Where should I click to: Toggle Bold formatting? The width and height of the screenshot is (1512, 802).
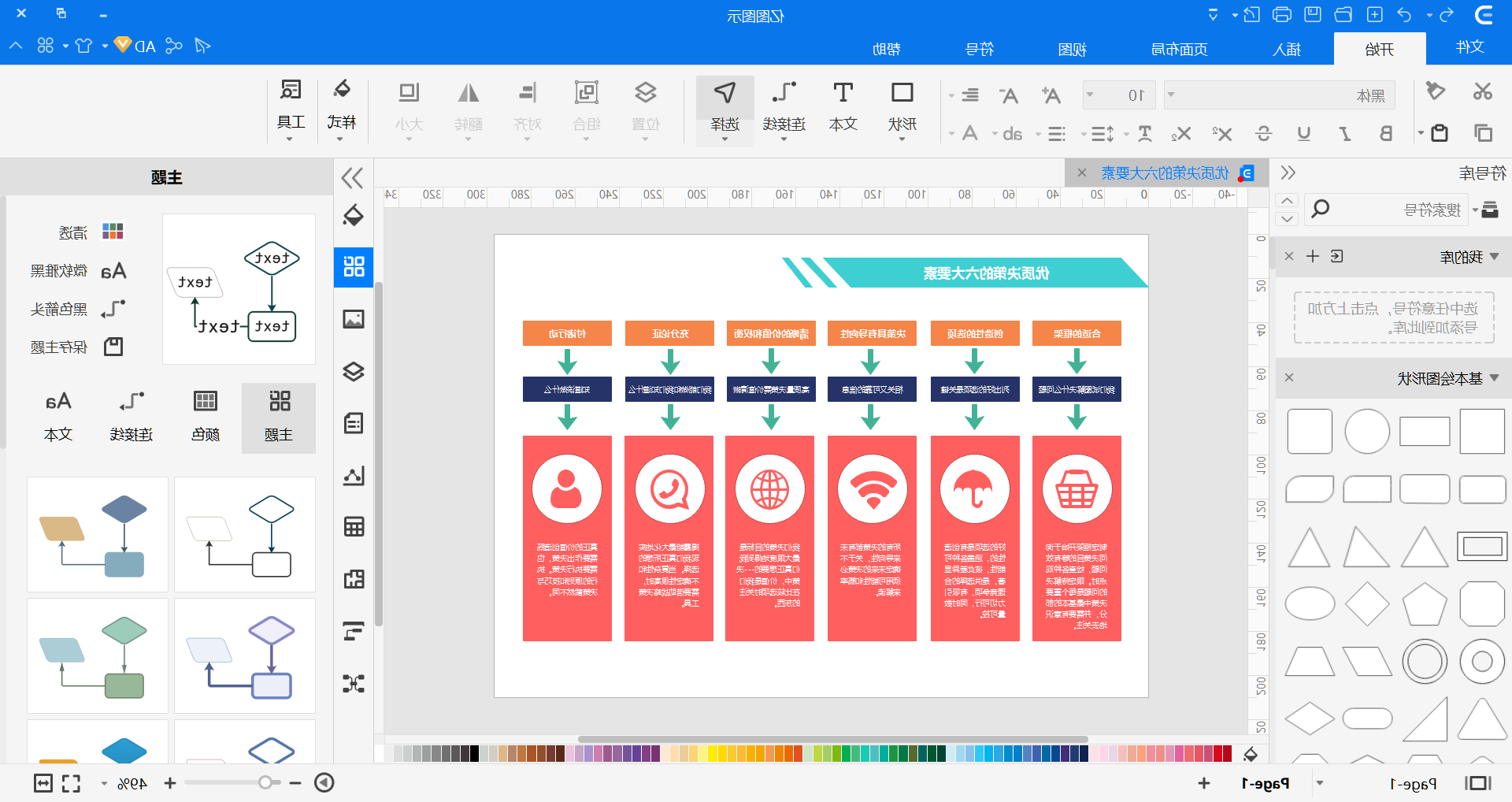[1386, 134]
